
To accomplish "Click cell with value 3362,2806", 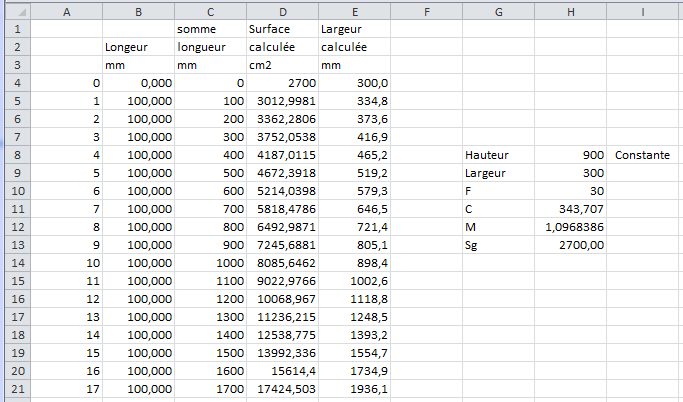I will [283, 119].
